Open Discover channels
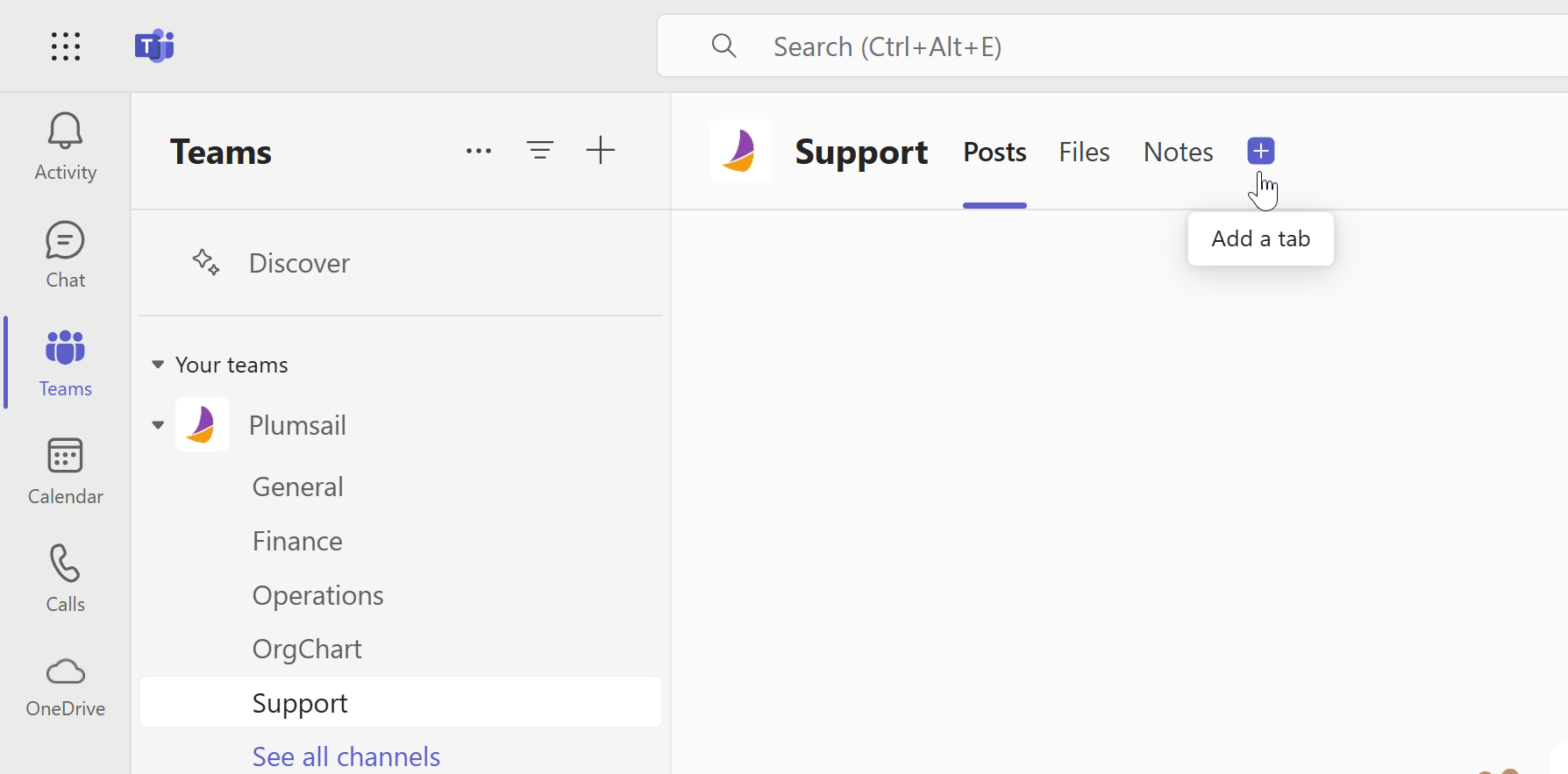Screen dimensions: 1568x774 click(x=401, y=263)
